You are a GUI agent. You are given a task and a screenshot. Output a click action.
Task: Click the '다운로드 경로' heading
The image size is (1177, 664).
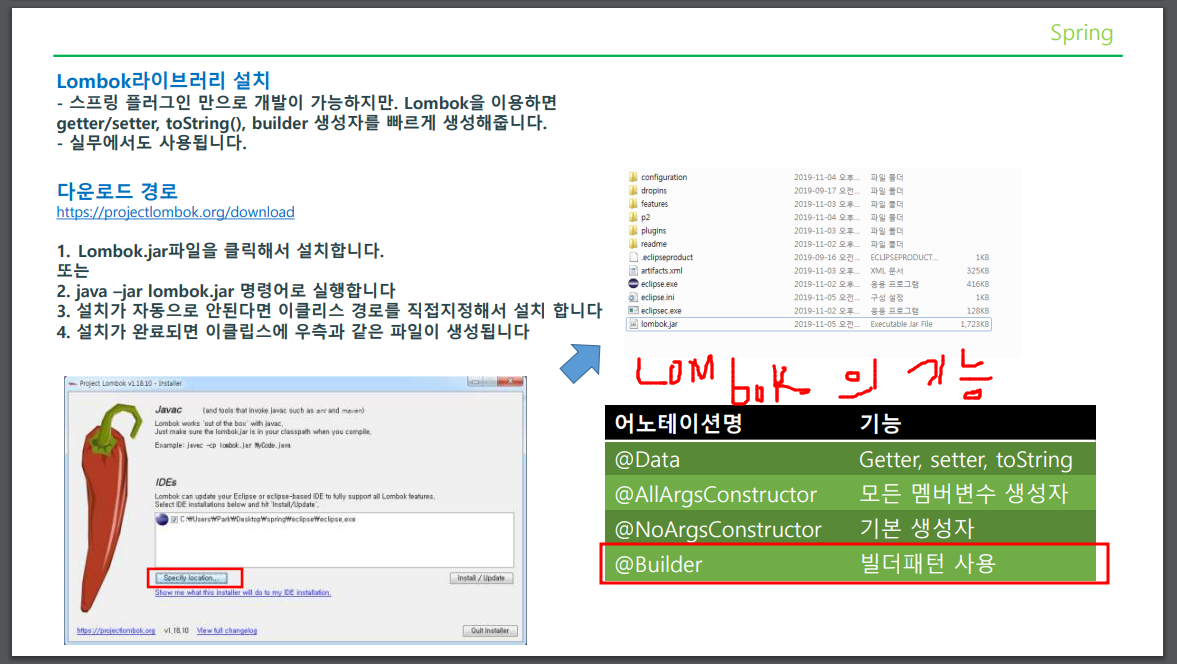[117, 191]
